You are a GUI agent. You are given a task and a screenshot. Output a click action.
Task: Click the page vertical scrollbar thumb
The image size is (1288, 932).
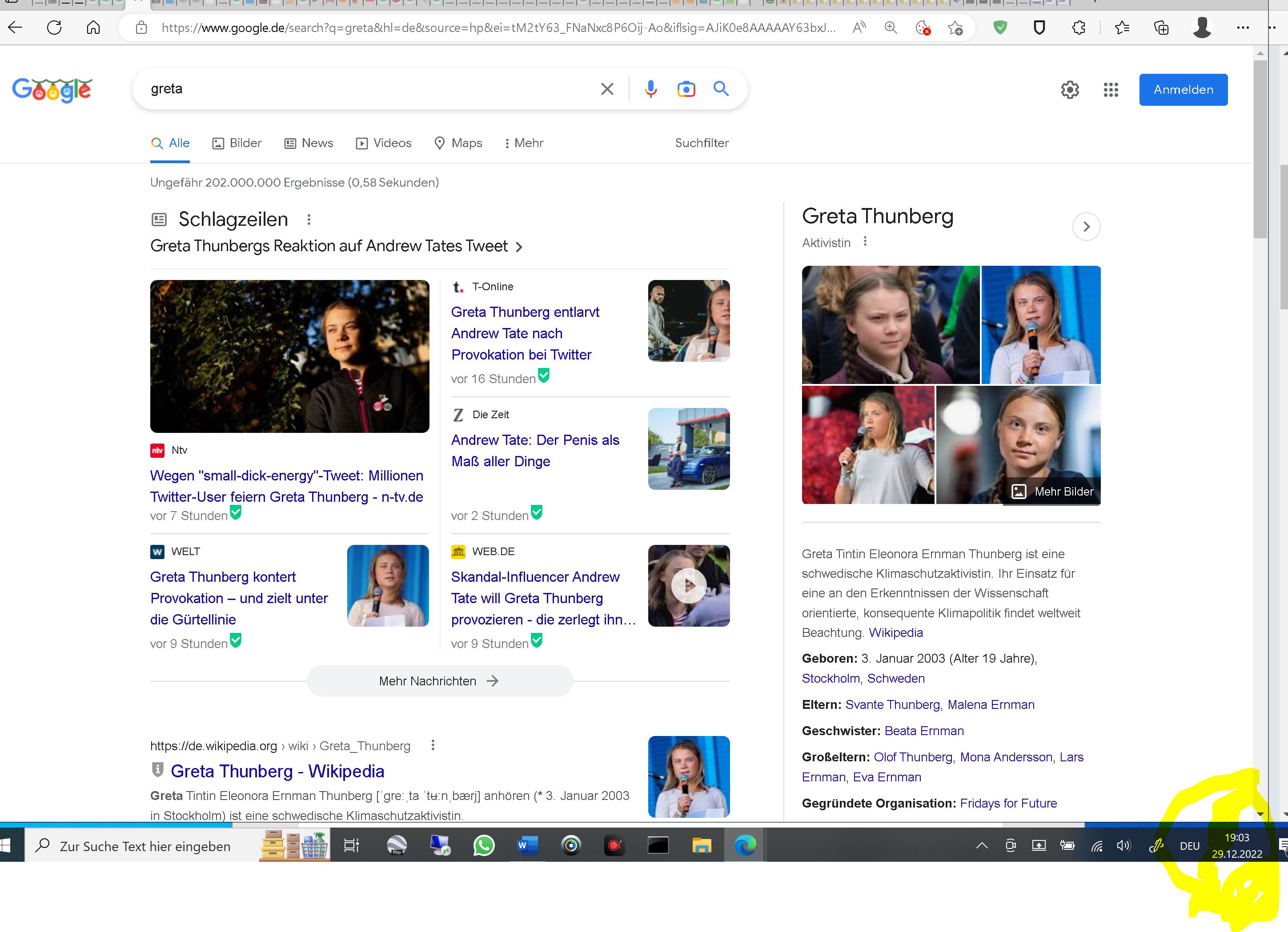[1260, 149]
